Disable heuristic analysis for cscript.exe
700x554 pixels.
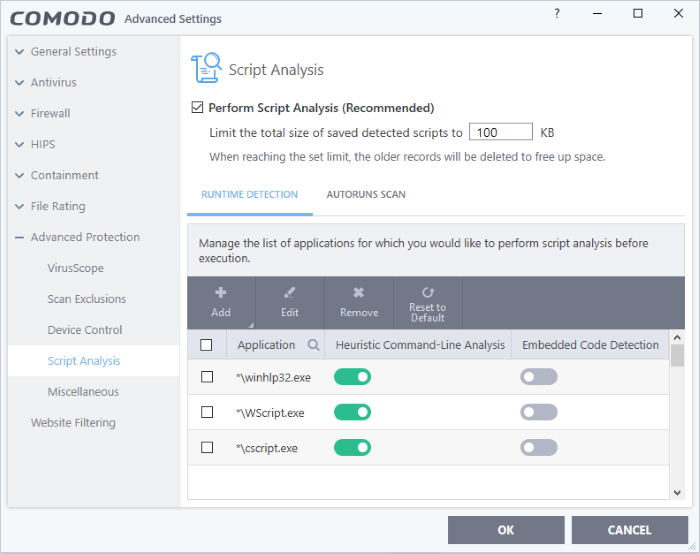pos(352,447)
